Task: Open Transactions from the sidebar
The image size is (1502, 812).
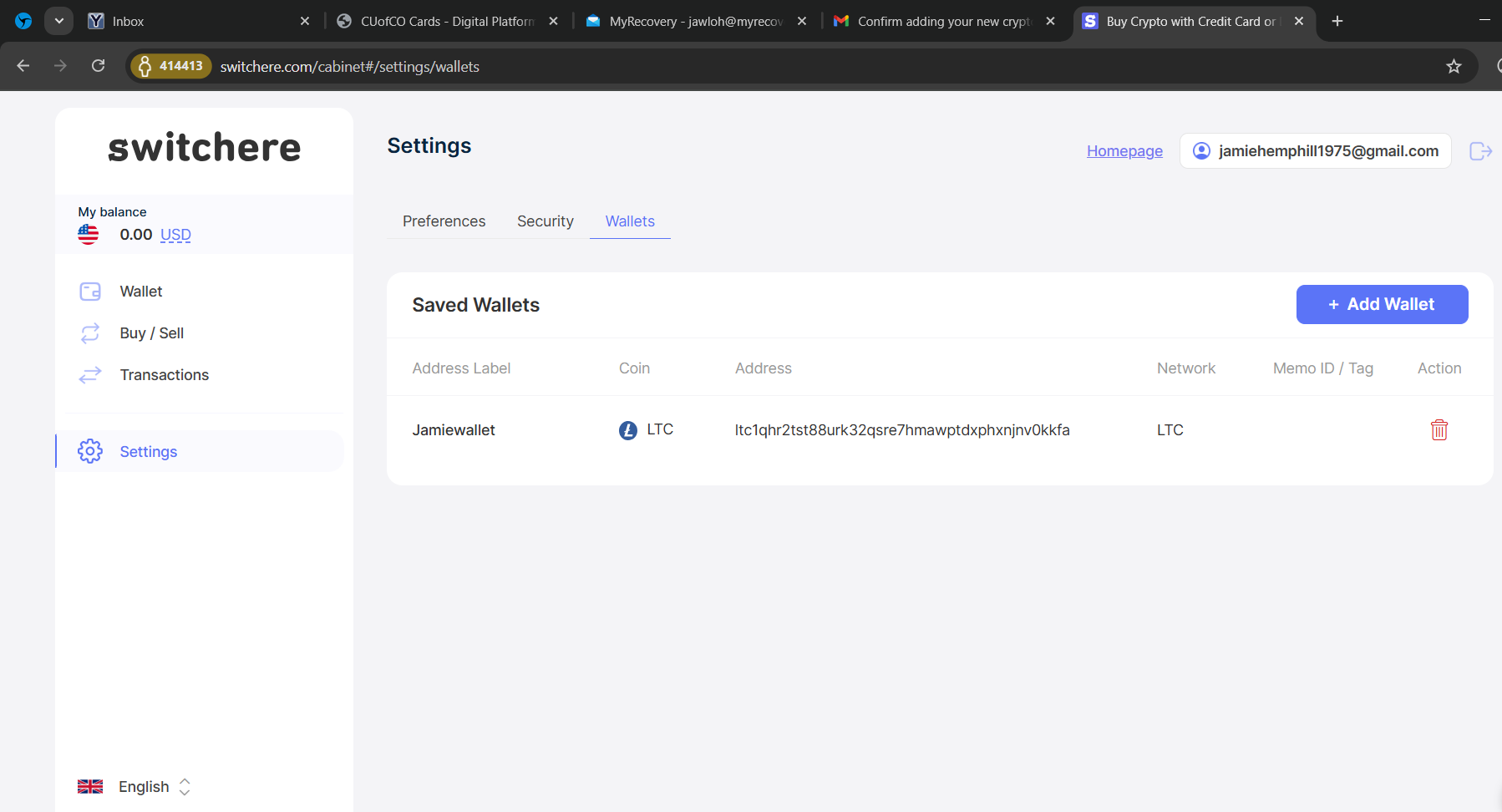Action: point(164,375)
